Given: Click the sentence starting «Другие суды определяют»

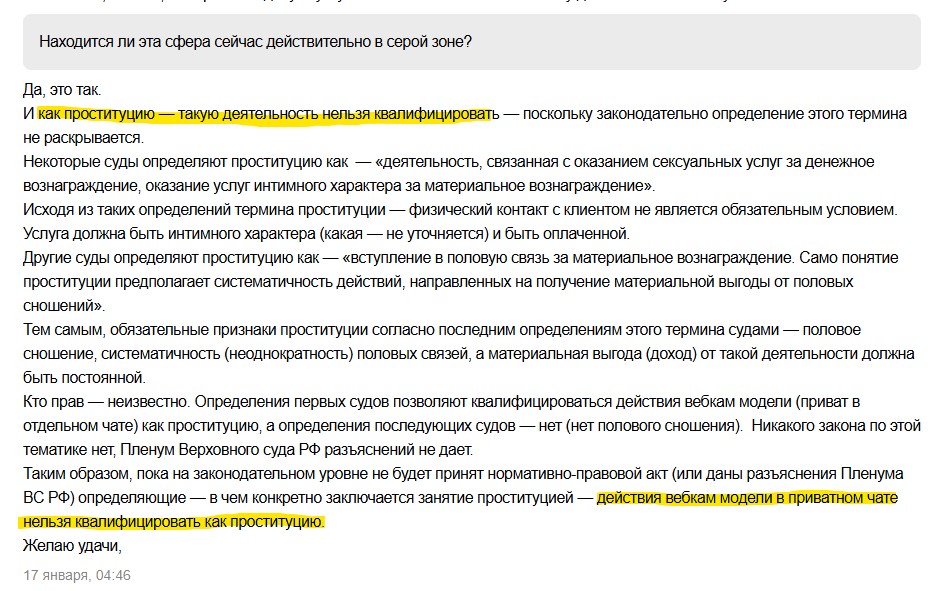Looking at the screenshot, I should [x=461, y=282].
